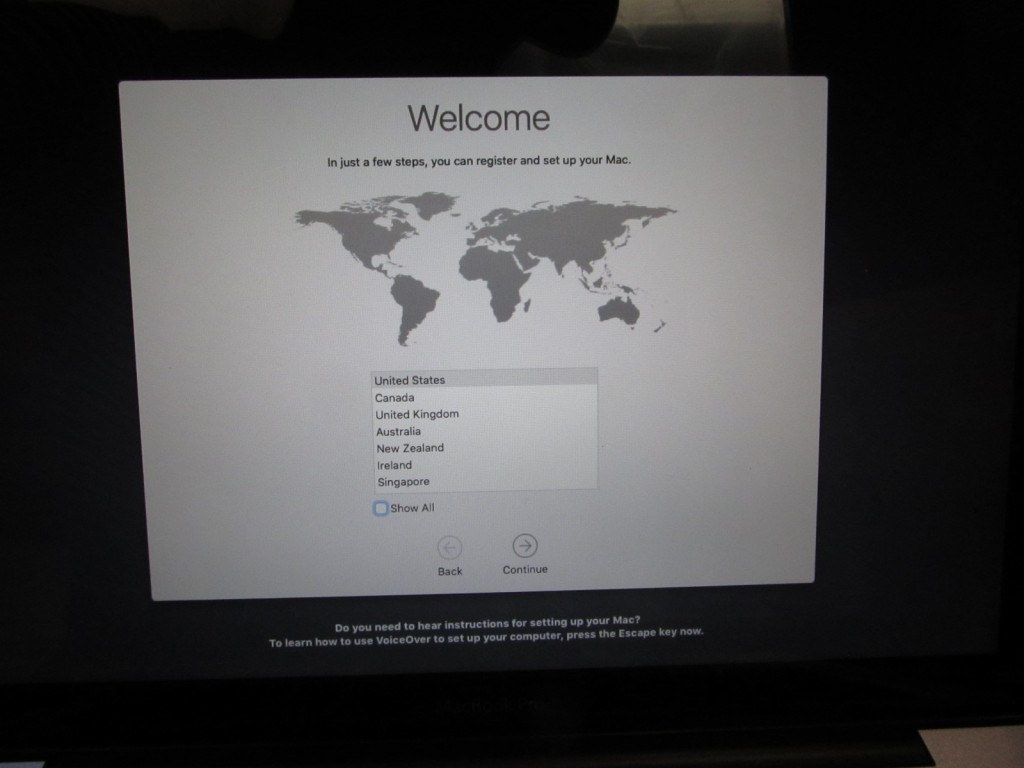Click the Back left-arrow icon
Screen dimensions: 1024x768
point(449,547)
